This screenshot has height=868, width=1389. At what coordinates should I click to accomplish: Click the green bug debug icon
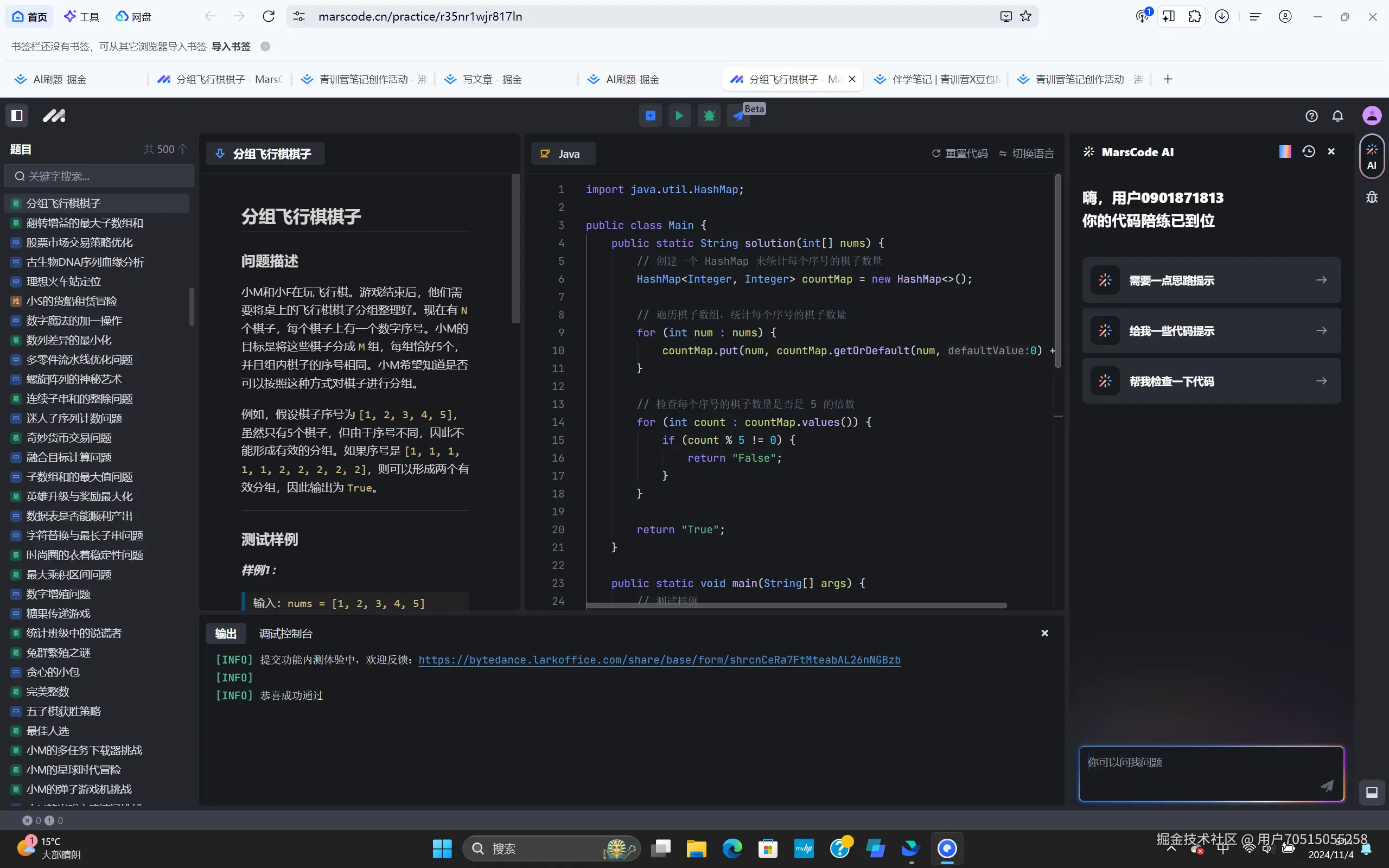(x=709, y=116)
